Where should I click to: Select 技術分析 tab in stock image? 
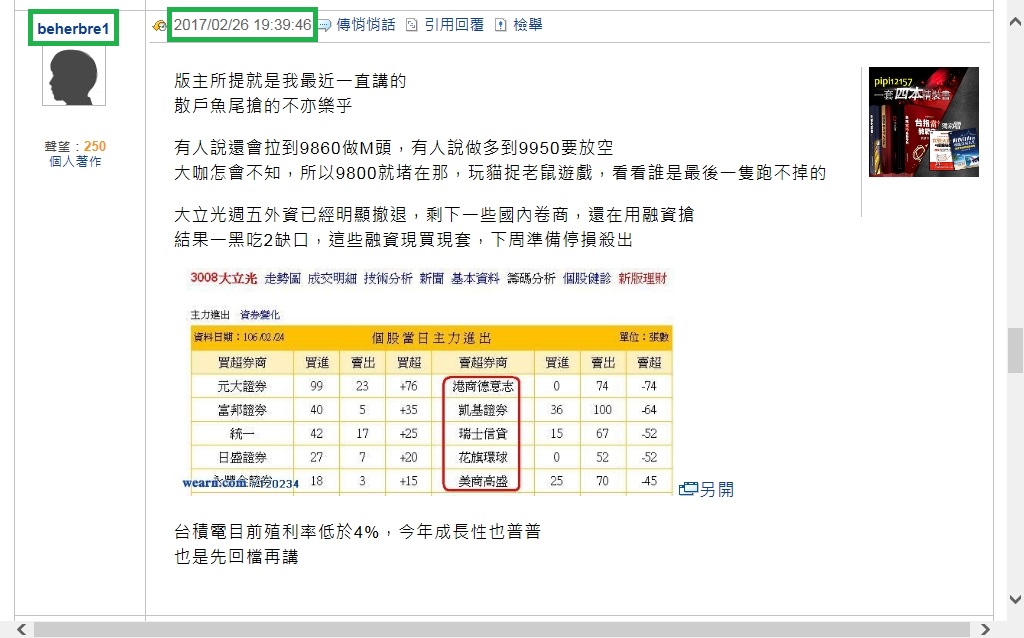[x=388, y=279]
